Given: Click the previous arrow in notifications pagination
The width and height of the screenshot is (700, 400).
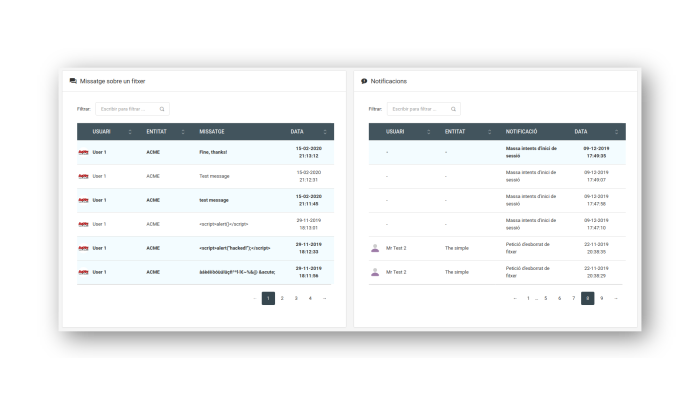Looking at the screenshot, I should click(x=515, y=298).
